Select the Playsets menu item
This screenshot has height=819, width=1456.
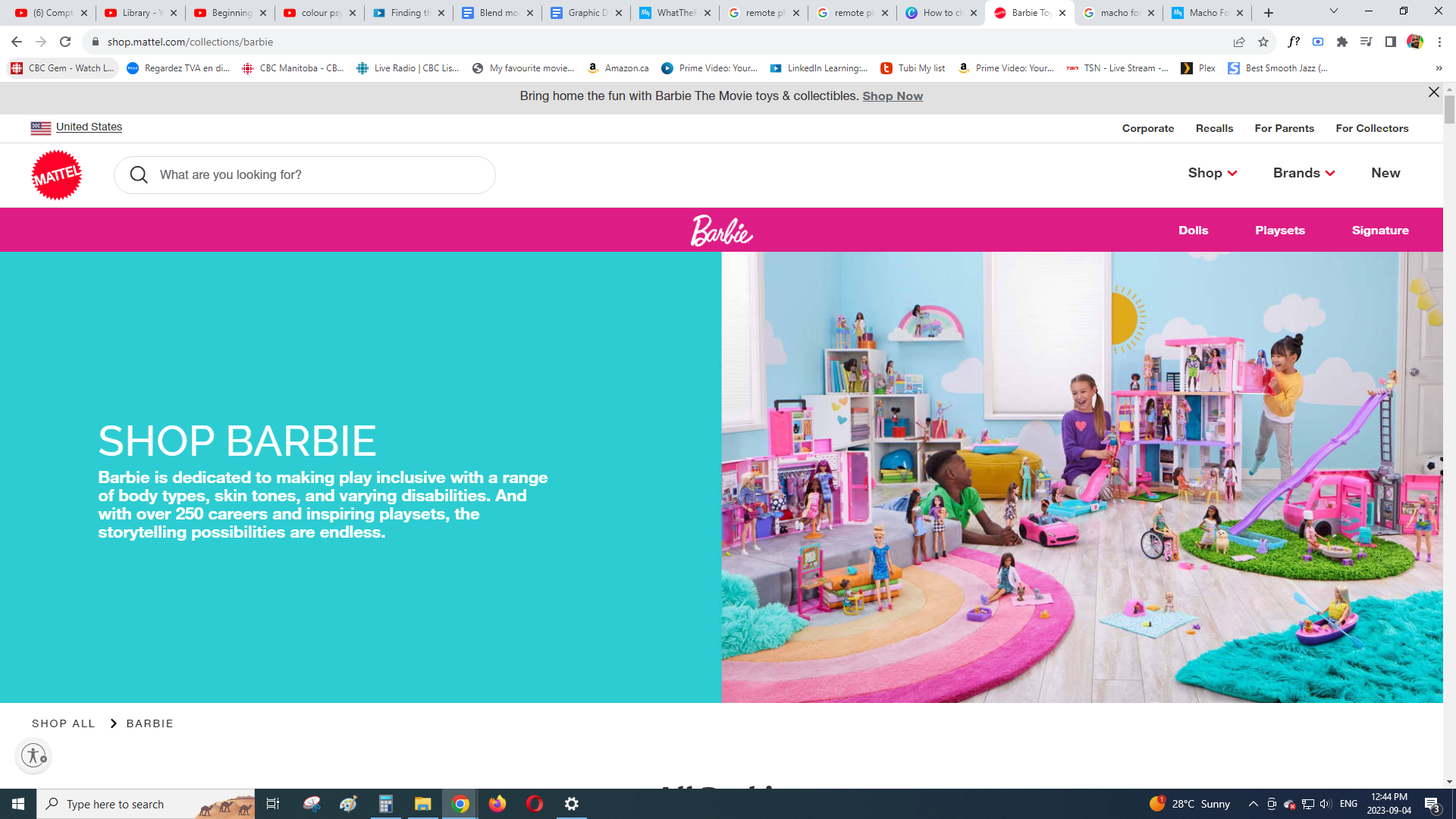1279,231
